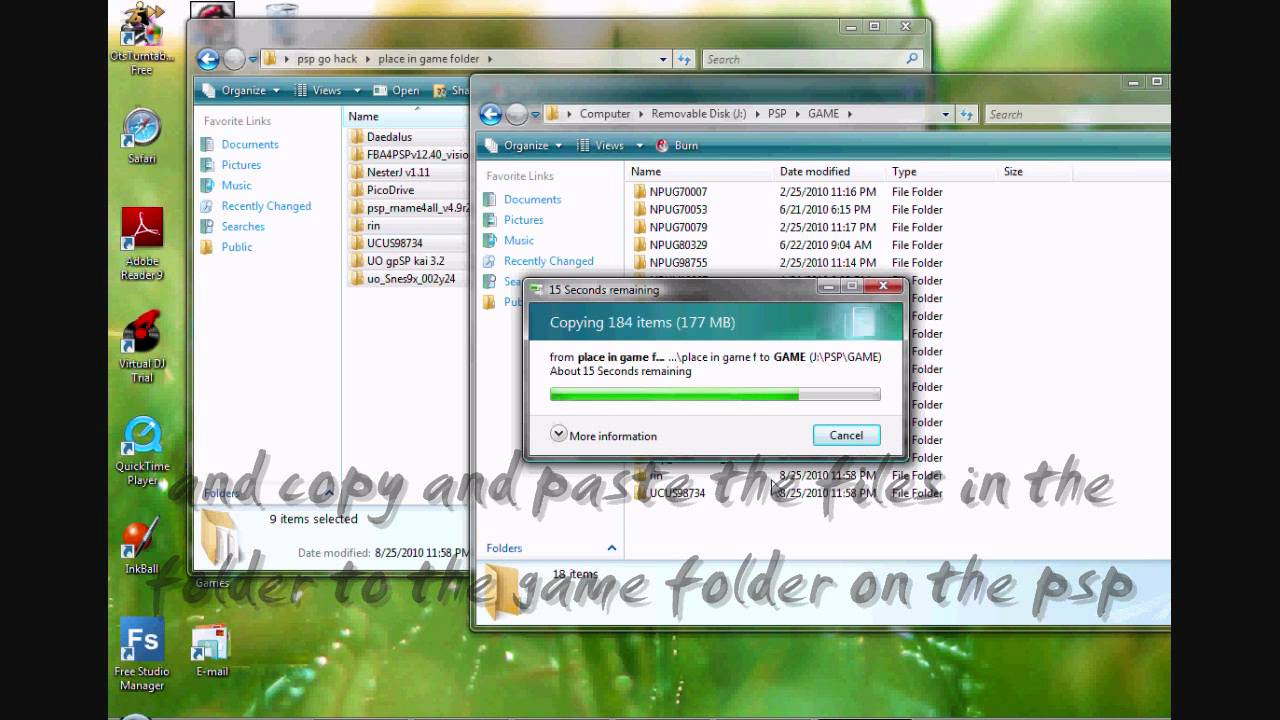Open Music link in GAME window sidebar
This screenshot has height=720, width=1280.
pyautogui.click(x=518, y=240)
